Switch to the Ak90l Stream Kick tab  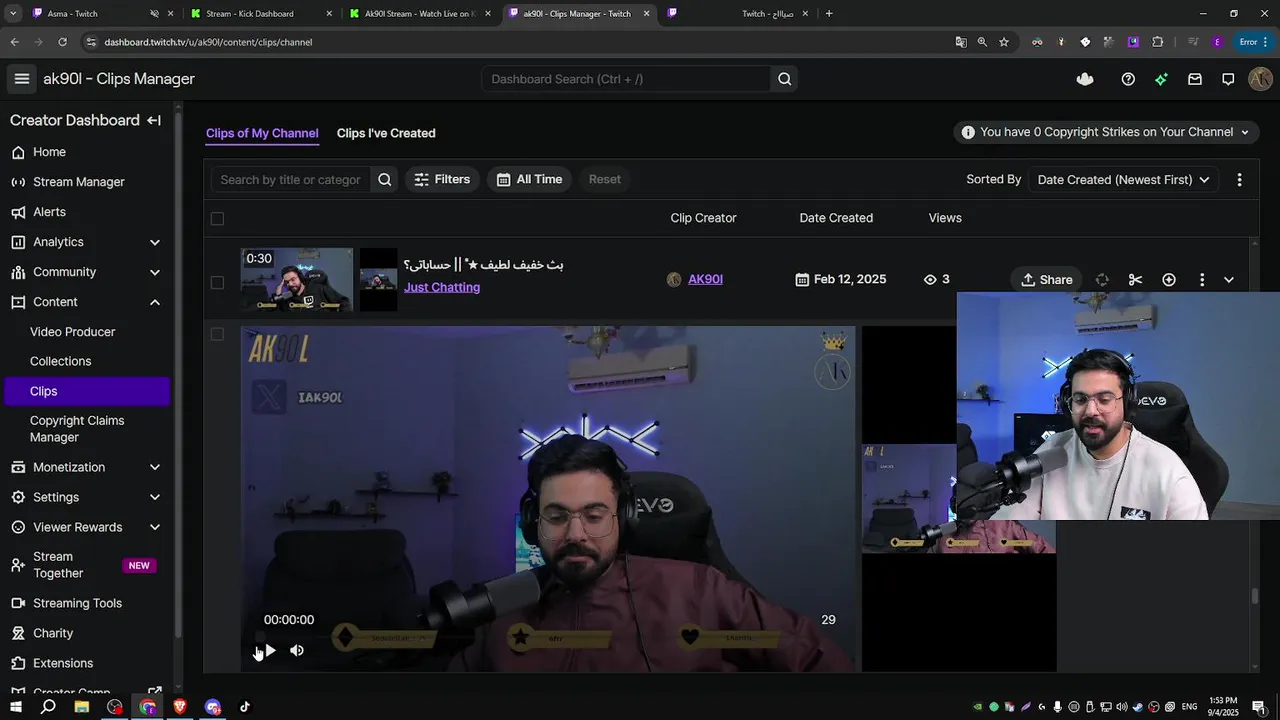pos(418,14)
